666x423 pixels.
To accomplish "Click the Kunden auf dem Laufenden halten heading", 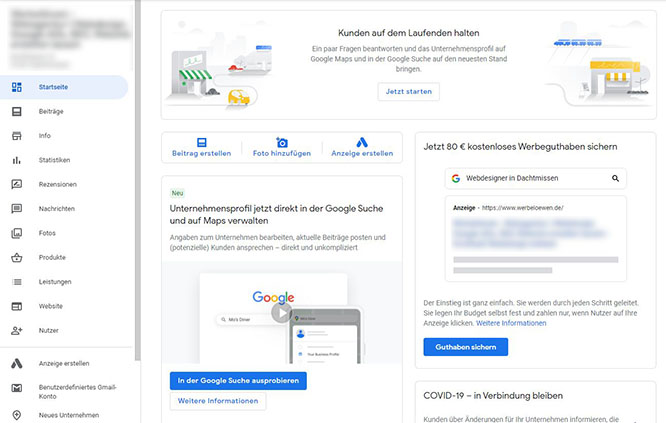I will tap(409, 33).
